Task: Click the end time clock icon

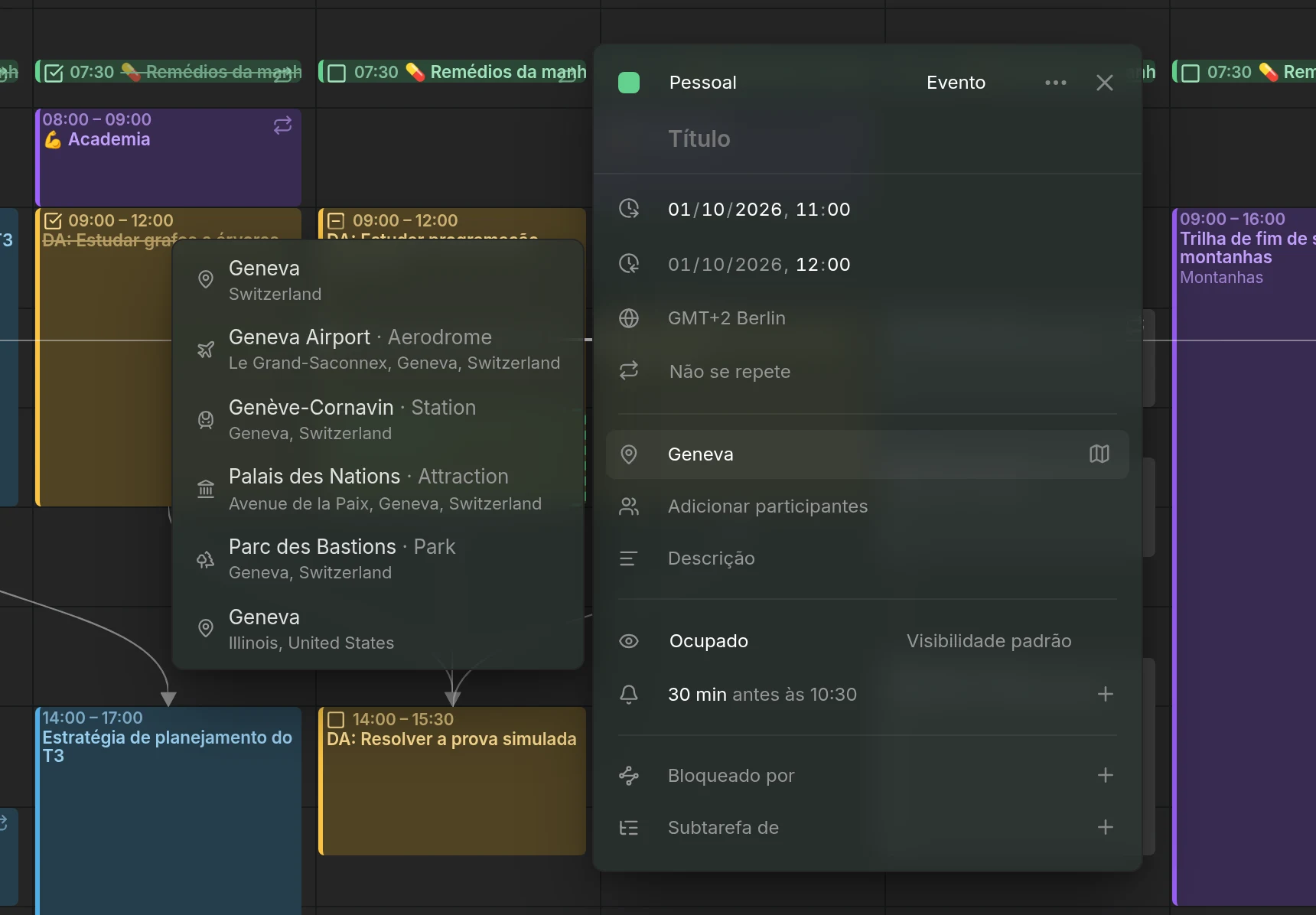Action: (x=629, y=264)
